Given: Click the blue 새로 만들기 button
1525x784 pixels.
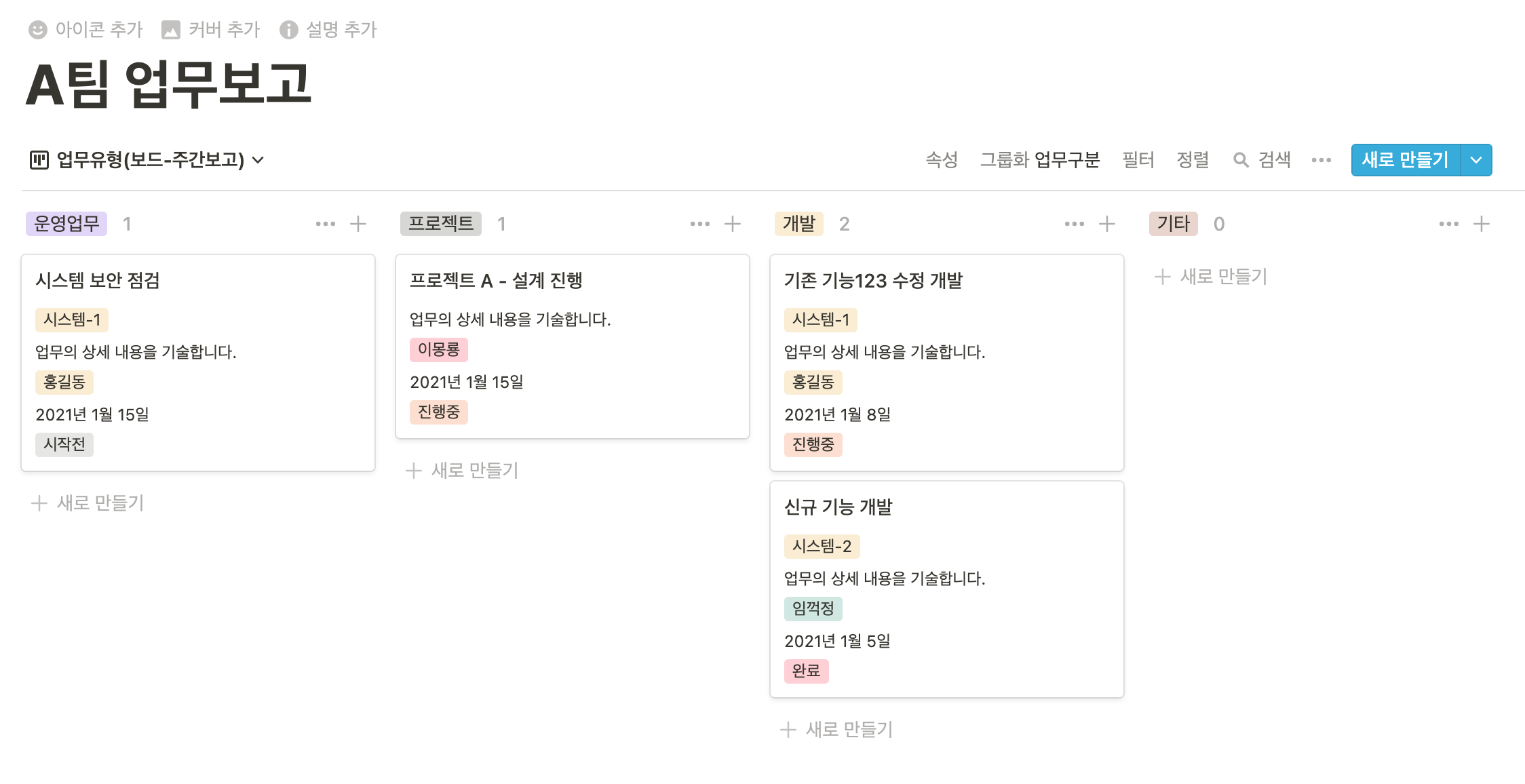Looking at the screenshot, I should pyautogui.click(x=1405, y=160).
